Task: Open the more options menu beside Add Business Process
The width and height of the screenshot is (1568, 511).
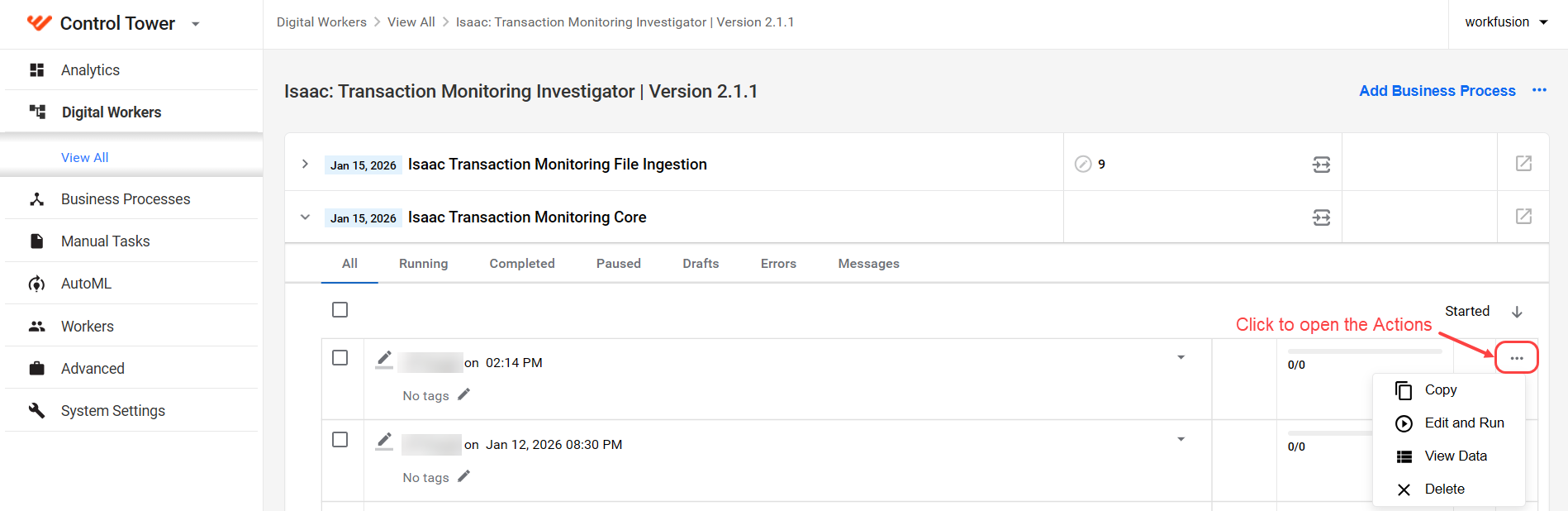Action: click(x=1539, y=90)
